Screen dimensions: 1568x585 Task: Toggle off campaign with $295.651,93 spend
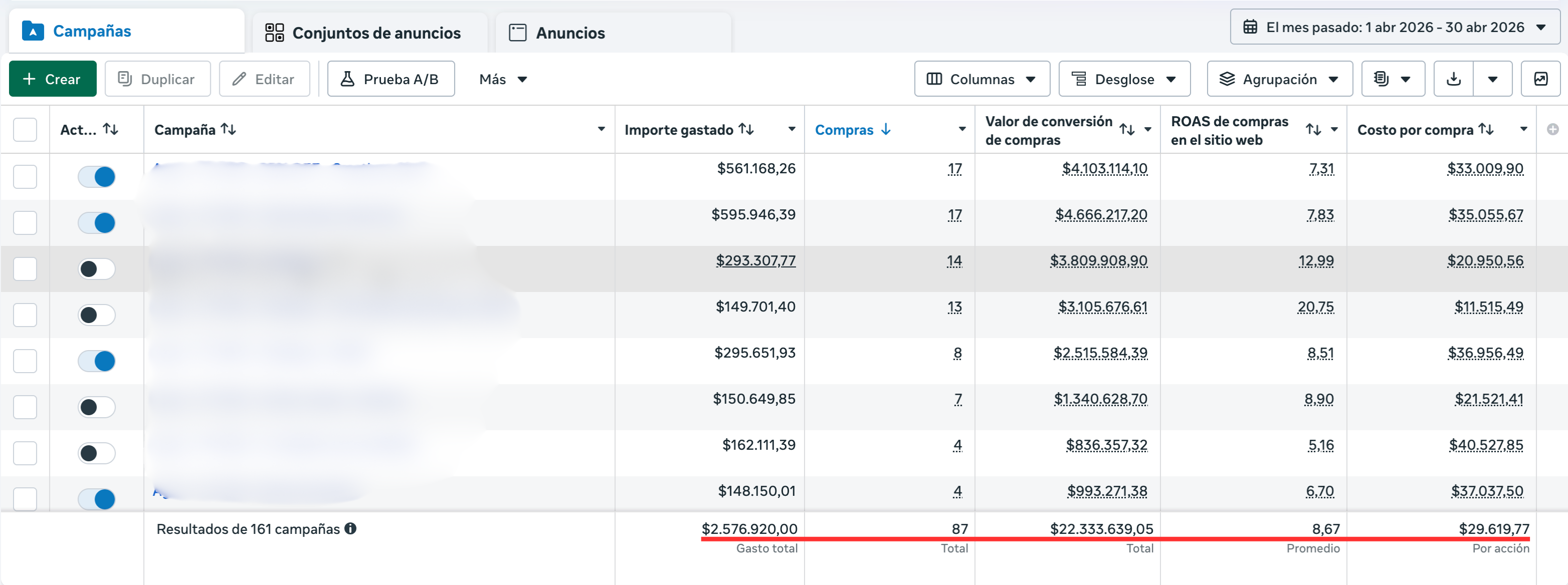tap(97, 361)
